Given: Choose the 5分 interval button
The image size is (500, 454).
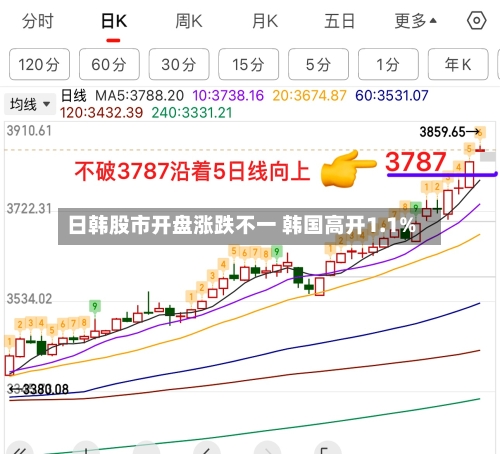Looking at the screenshot, I should tap(318, 64).
